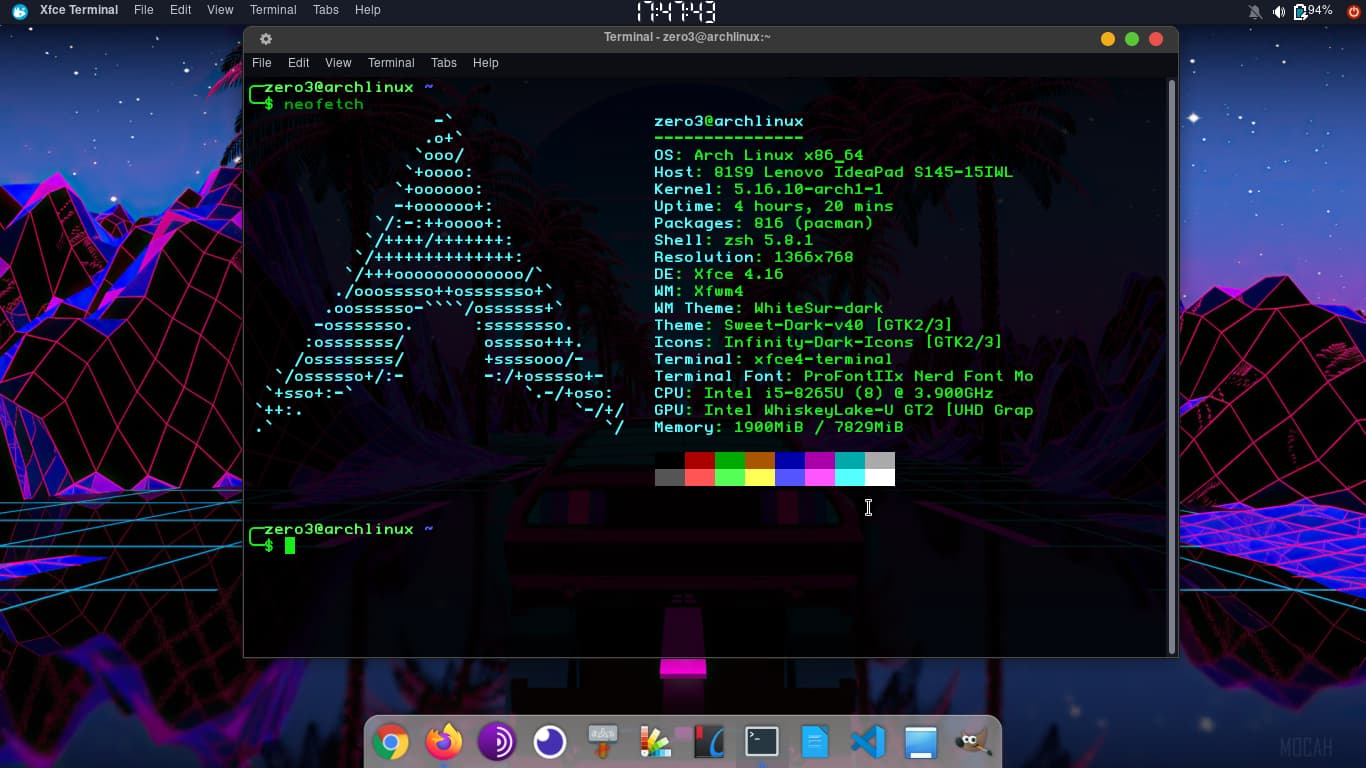The image size is (1366, 768).
Task: Open the blue file manager window icon
Action: click(x=921, y=742)
